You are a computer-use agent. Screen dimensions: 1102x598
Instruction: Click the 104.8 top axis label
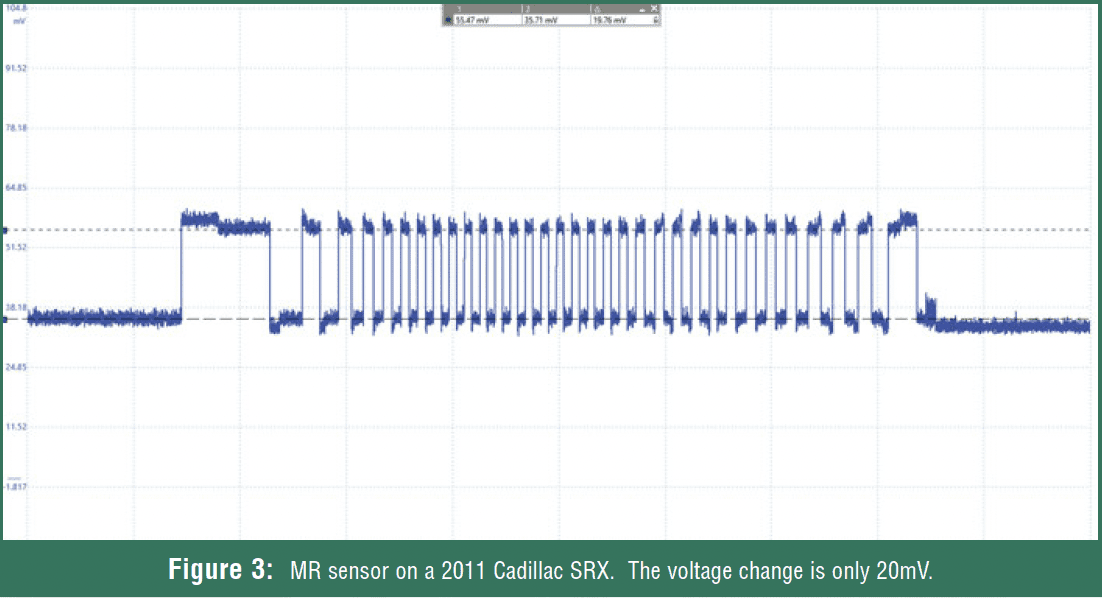coord(14,7)
